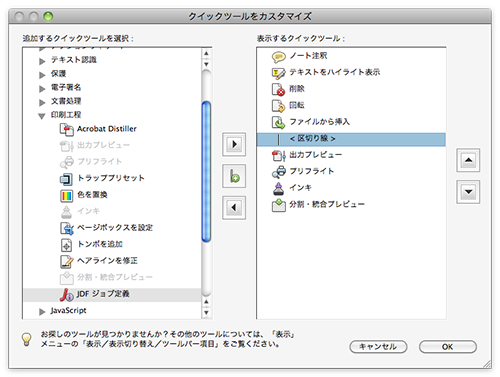Expand the 文書処理 category

(x=42, y=102)
